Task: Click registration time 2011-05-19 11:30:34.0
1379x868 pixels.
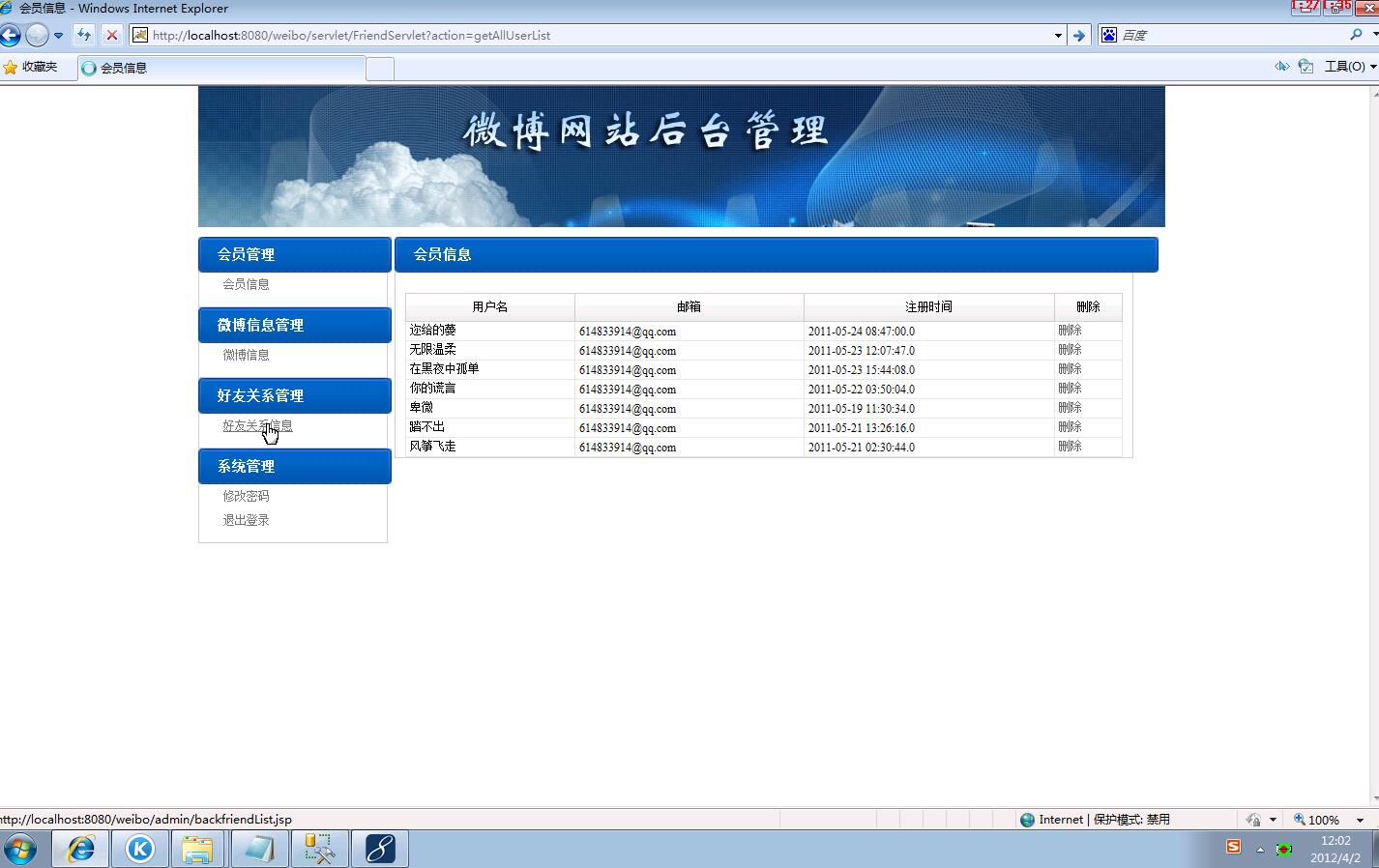Action: click(x=862, y=408)
